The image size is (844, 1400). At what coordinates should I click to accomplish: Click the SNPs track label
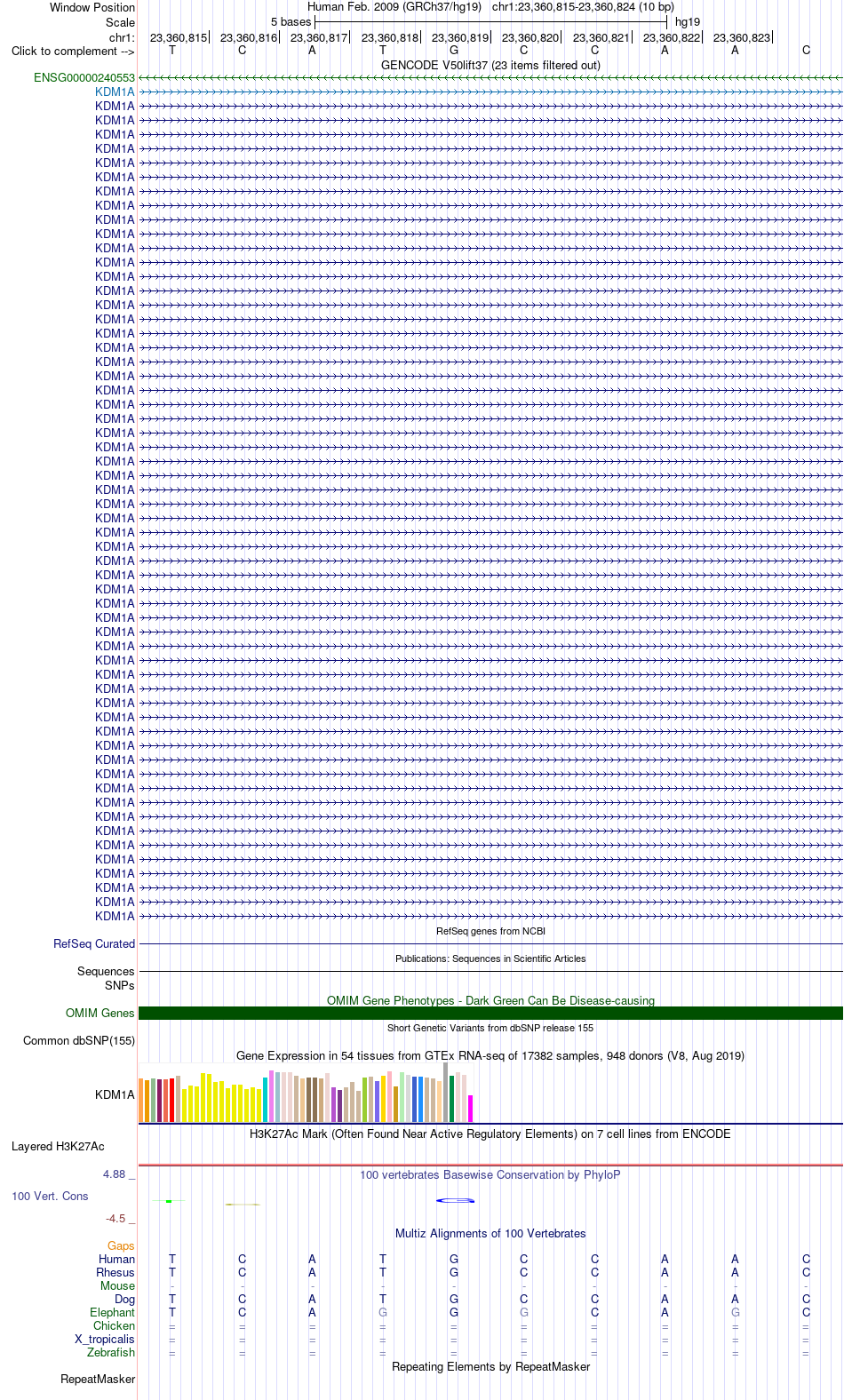tap(120, 986)
